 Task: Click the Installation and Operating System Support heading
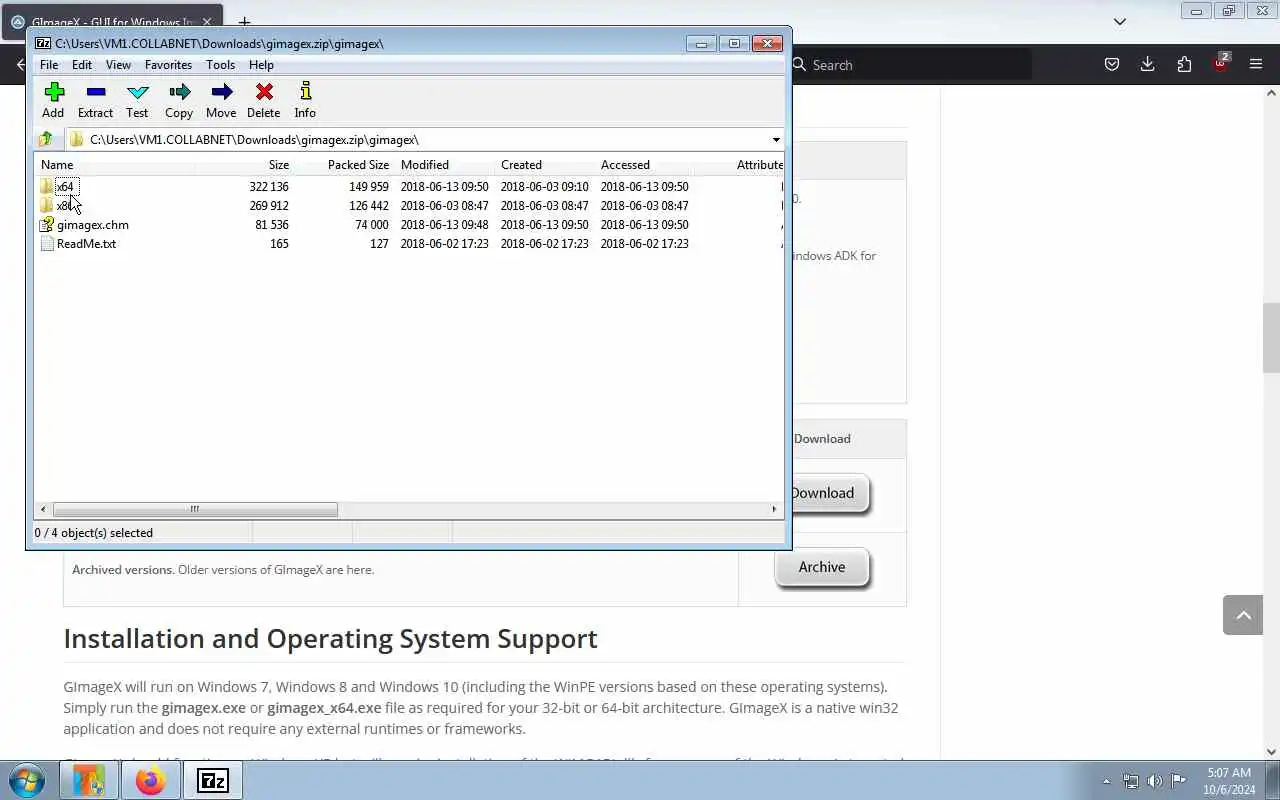coord(331,638)
